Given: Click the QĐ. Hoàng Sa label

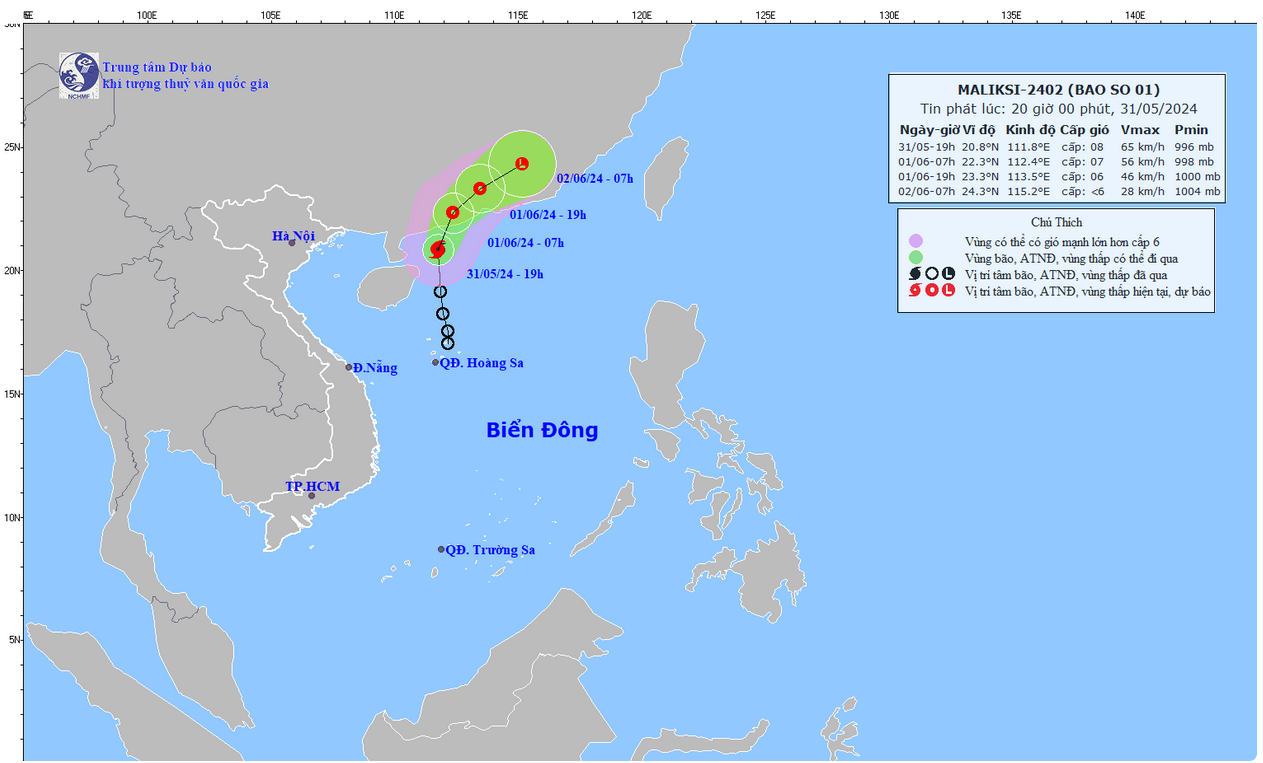Looking at the screenshot, I should click(484, 363).
